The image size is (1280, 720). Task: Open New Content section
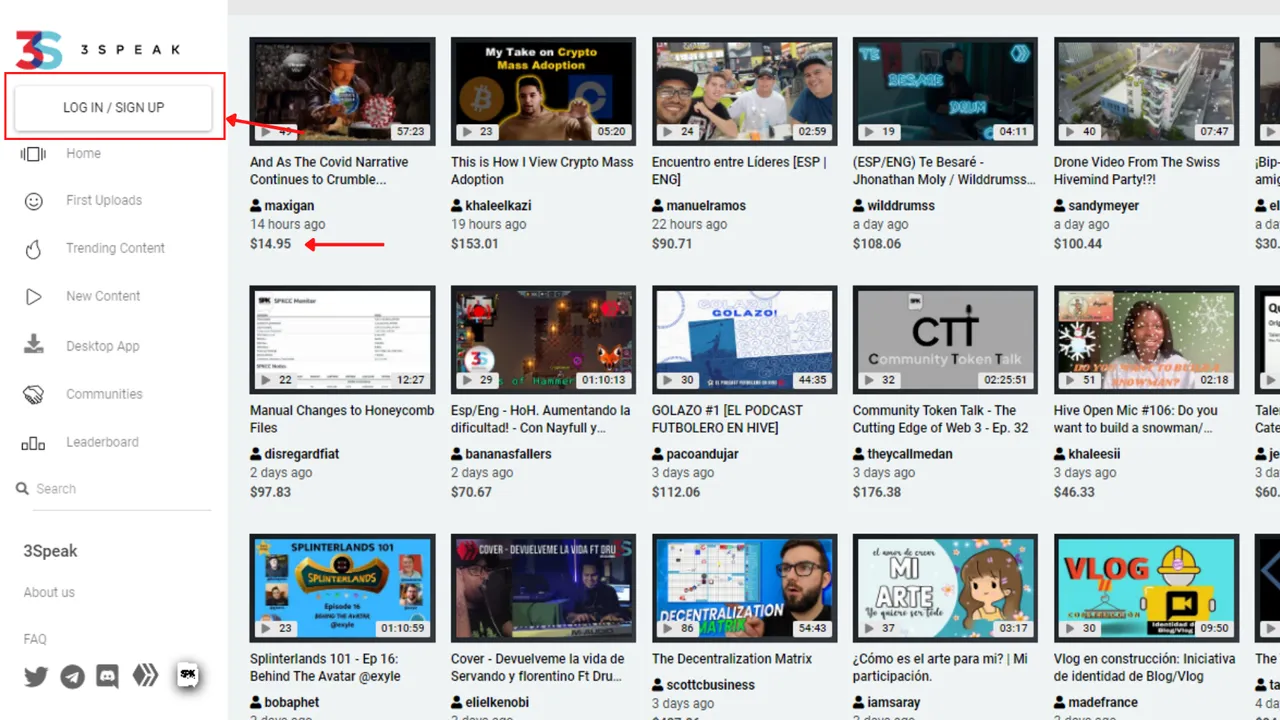point(103,296)
